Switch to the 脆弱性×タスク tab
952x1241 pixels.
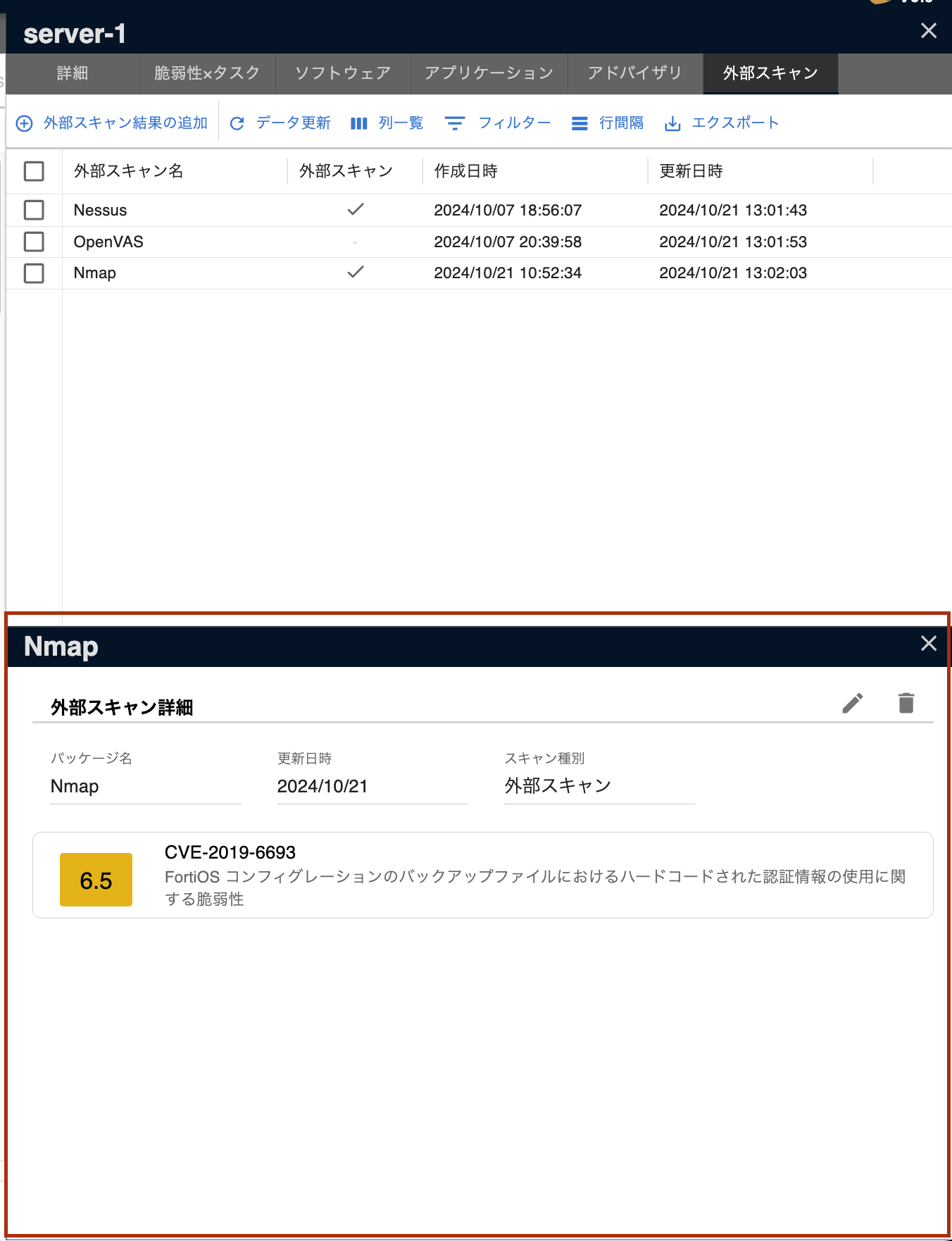207,73
